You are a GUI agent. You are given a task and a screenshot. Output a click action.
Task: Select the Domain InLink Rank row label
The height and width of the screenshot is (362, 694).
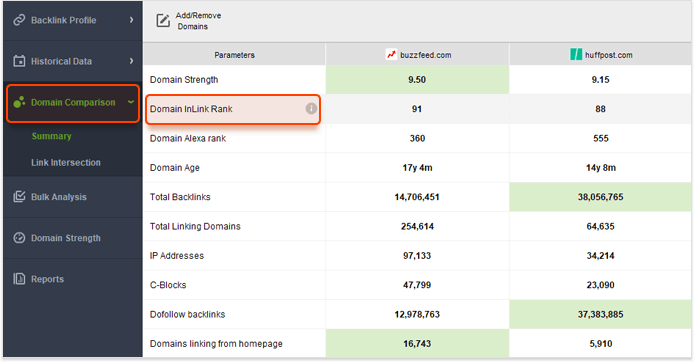pos(191,109)
